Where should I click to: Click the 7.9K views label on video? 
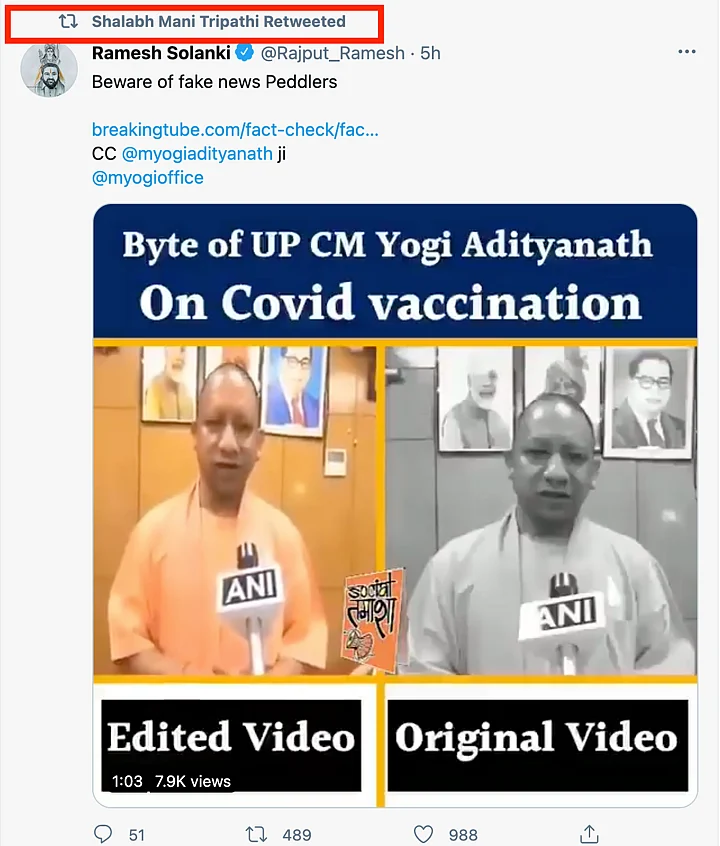[x=193, y=781]
